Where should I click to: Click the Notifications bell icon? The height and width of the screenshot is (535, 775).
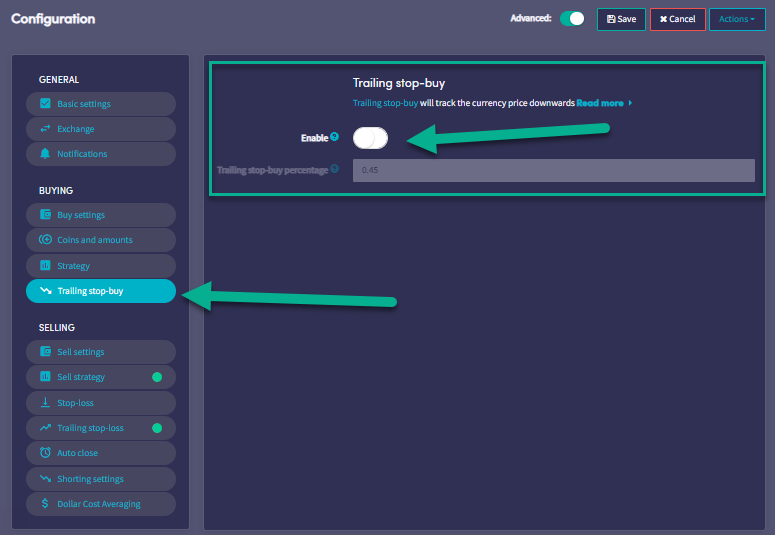click(x=45, y=154)
